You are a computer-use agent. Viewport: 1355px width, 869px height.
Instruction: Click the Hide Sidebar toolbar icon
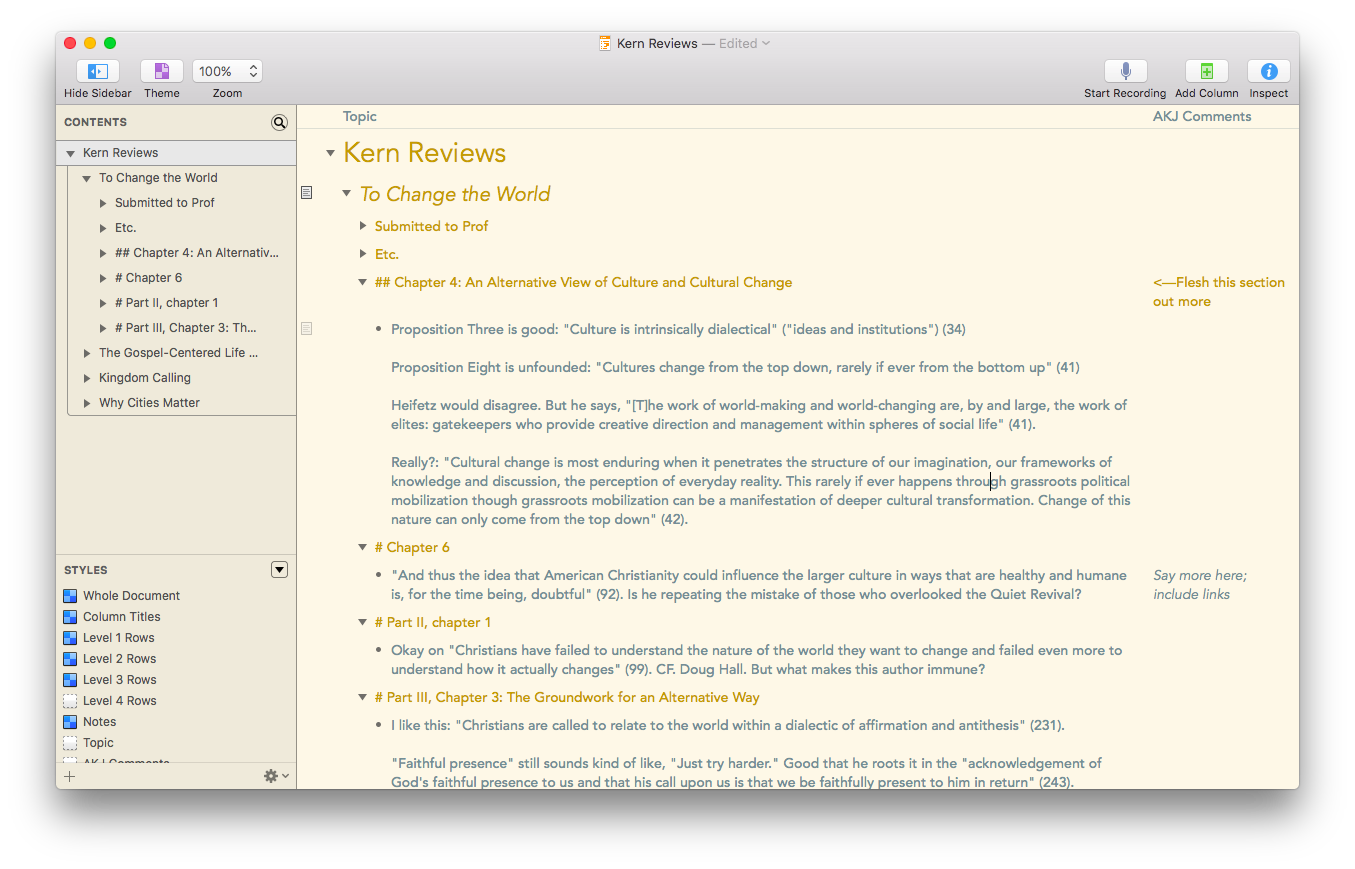(x=97, y=72)
